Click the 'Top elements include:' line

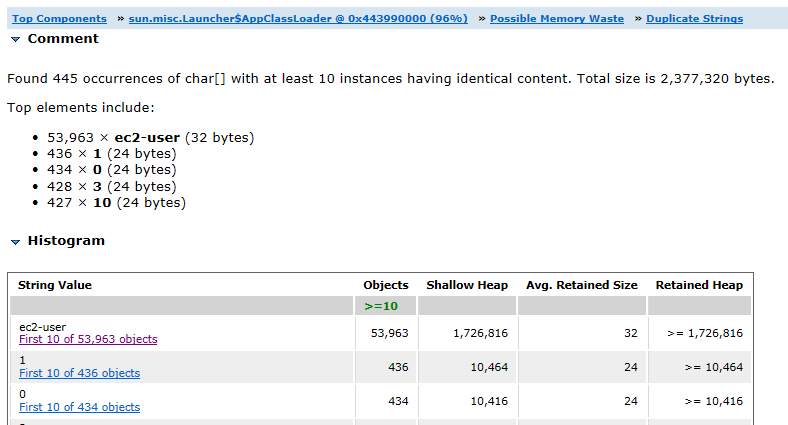[81, 108]
